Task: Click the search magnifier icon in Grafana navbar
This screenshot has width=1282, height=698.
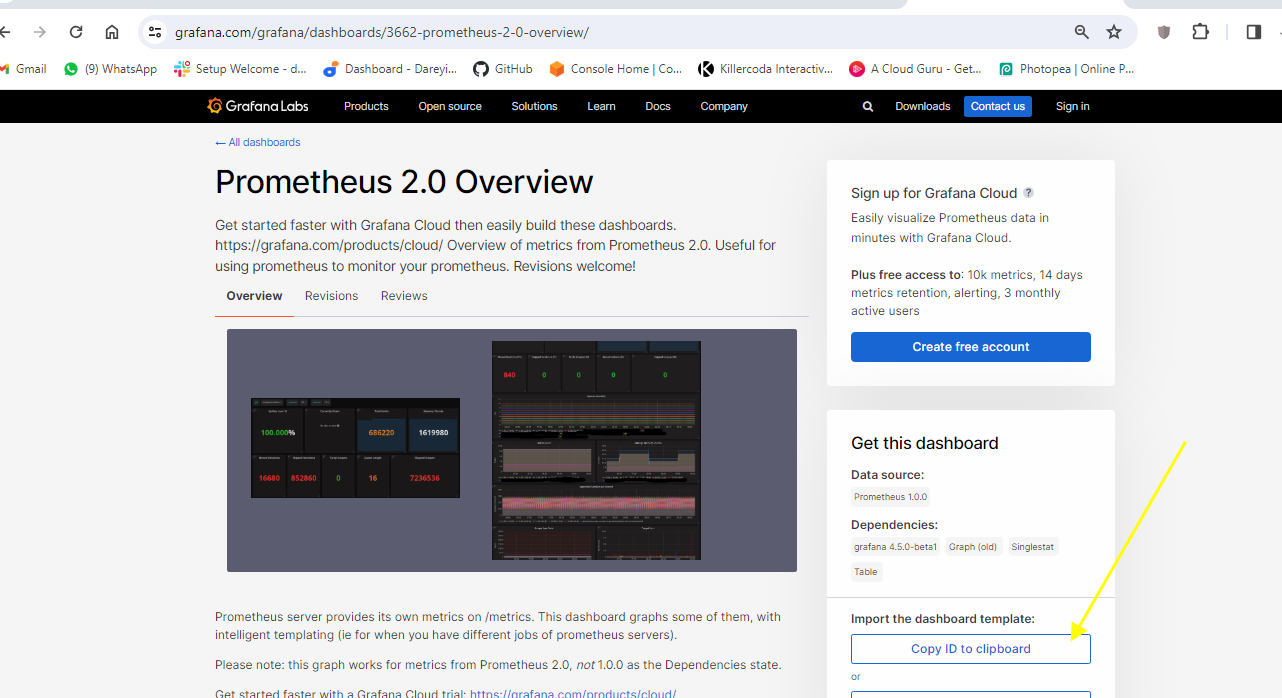Action: [868, 106]
